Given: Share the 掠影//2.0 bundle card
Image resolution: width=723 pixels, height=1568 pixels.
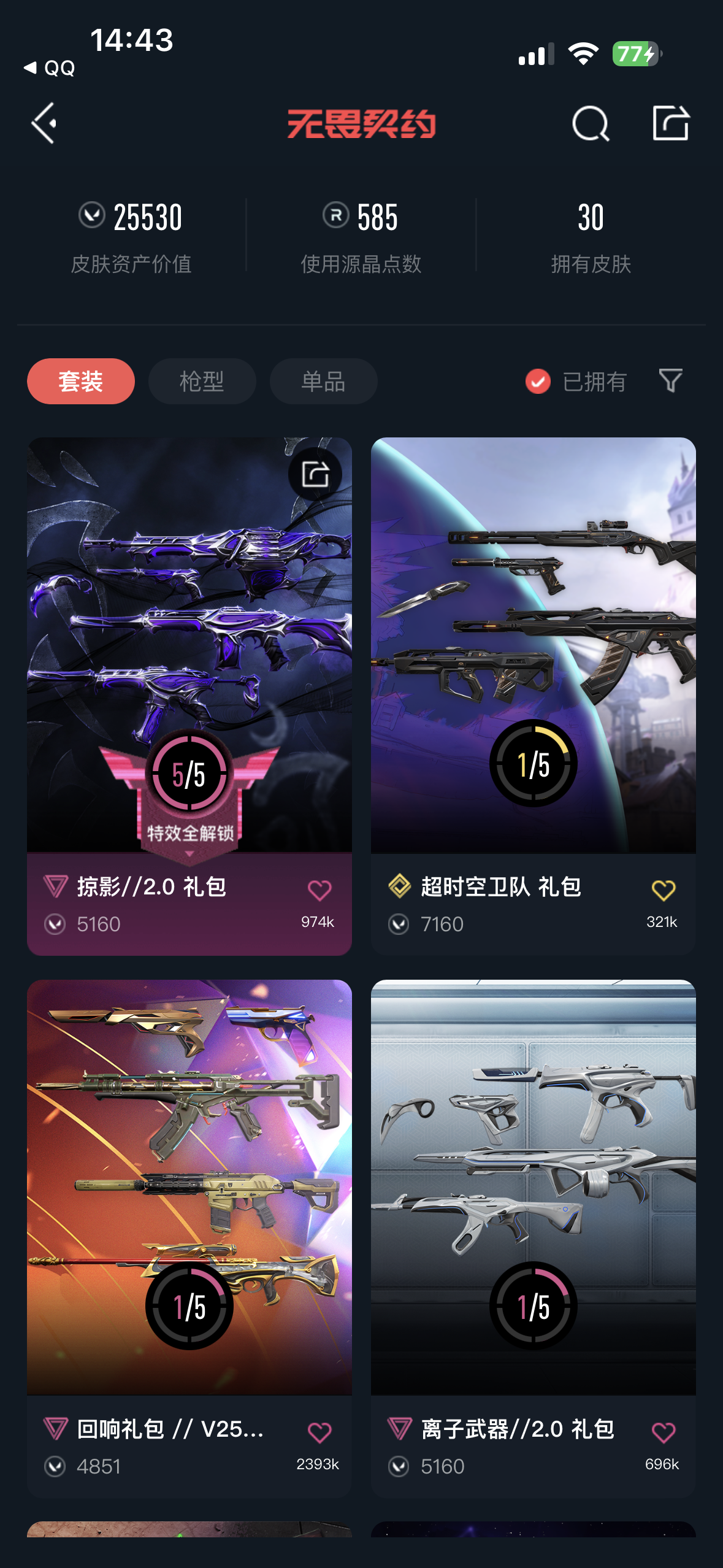Looking at the screenshot, I should point(315,474).
